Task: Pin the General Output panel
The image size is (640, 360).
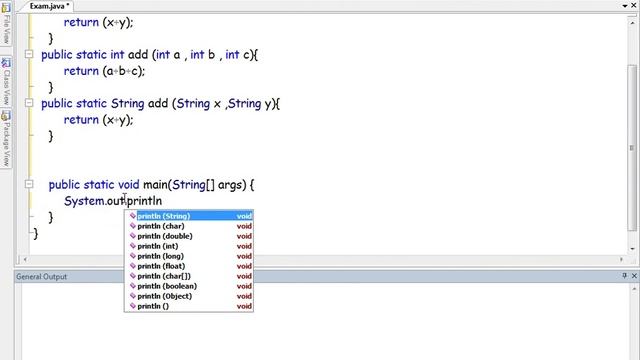Action: tap(624, 276)
